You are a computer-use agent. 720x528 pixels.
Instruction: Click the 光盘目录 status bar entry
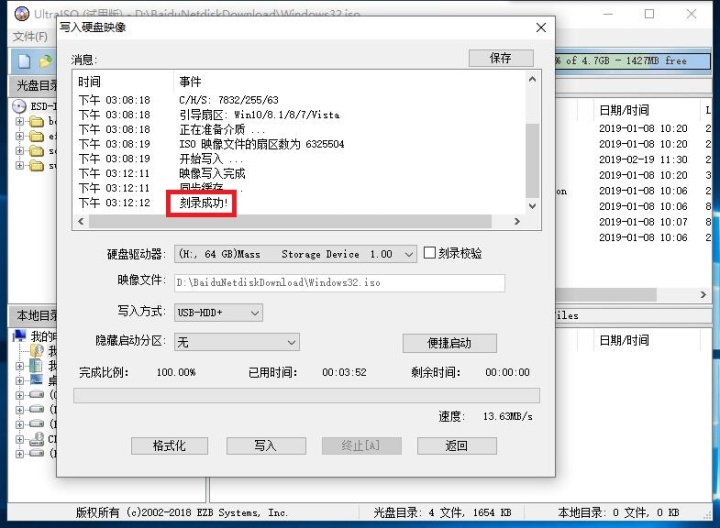coord(442,513)
